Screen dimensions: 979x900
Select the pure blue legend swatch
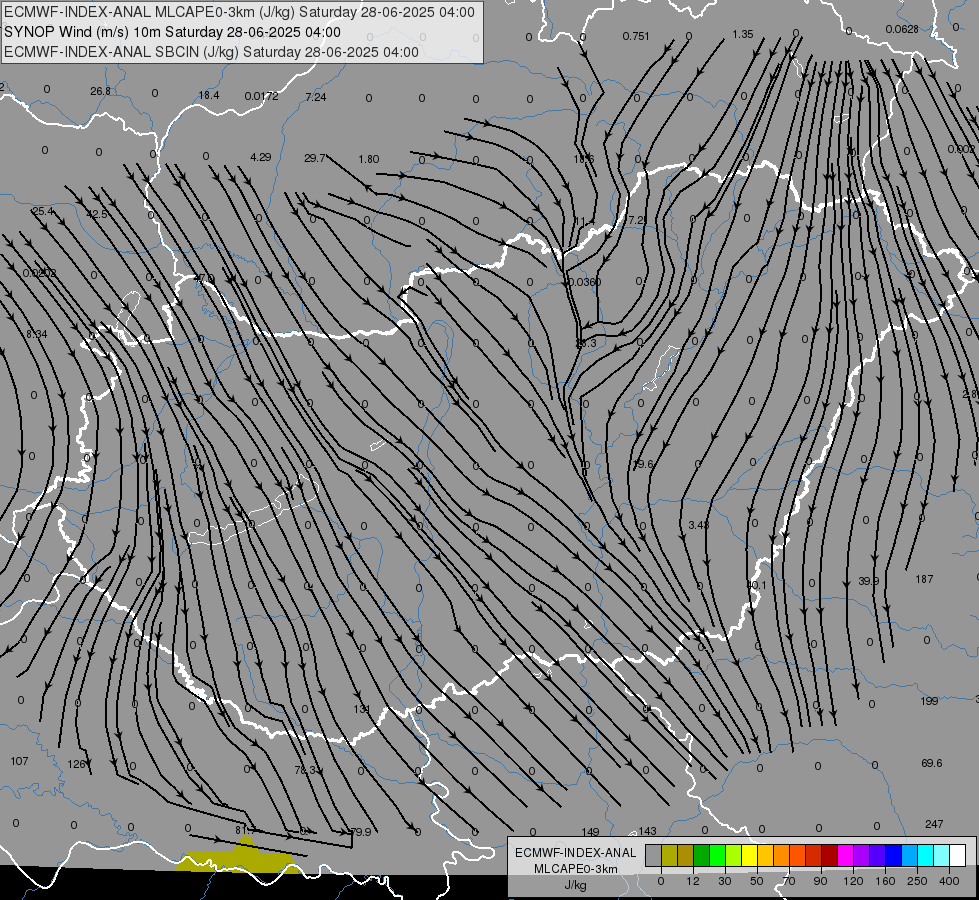(x=893, y=855)
